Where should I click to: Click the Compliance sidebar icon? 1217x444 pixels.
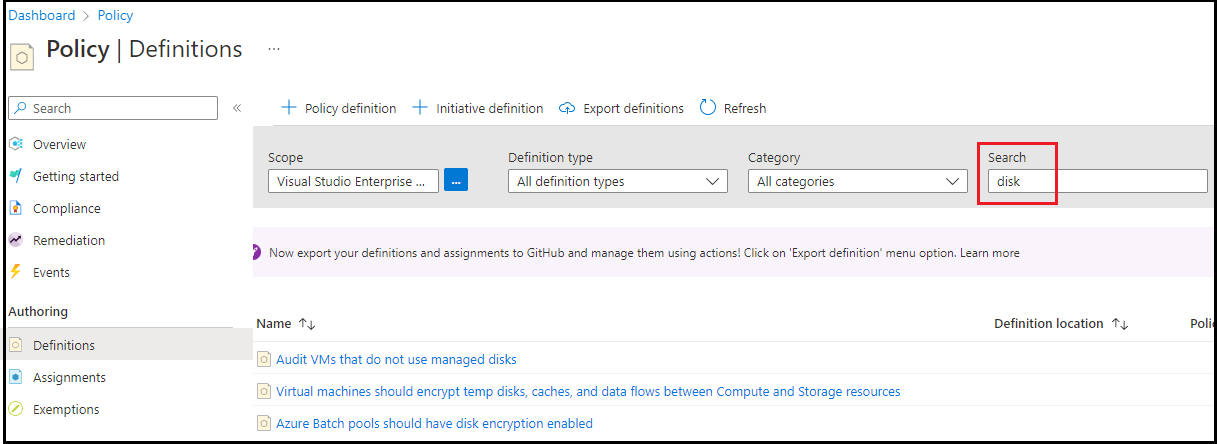(x=15, y=208)
